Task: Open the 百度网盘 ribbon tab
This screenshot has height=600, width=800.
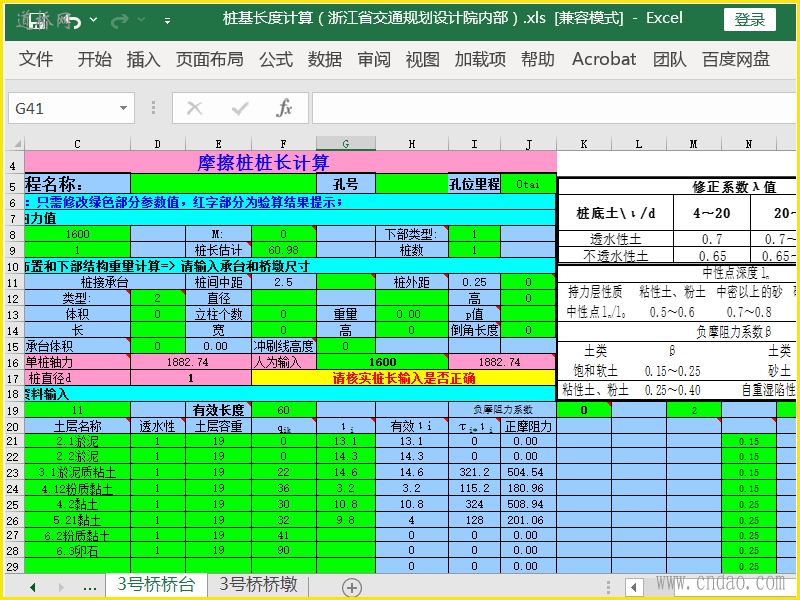Action: click(x=736, y=59)
